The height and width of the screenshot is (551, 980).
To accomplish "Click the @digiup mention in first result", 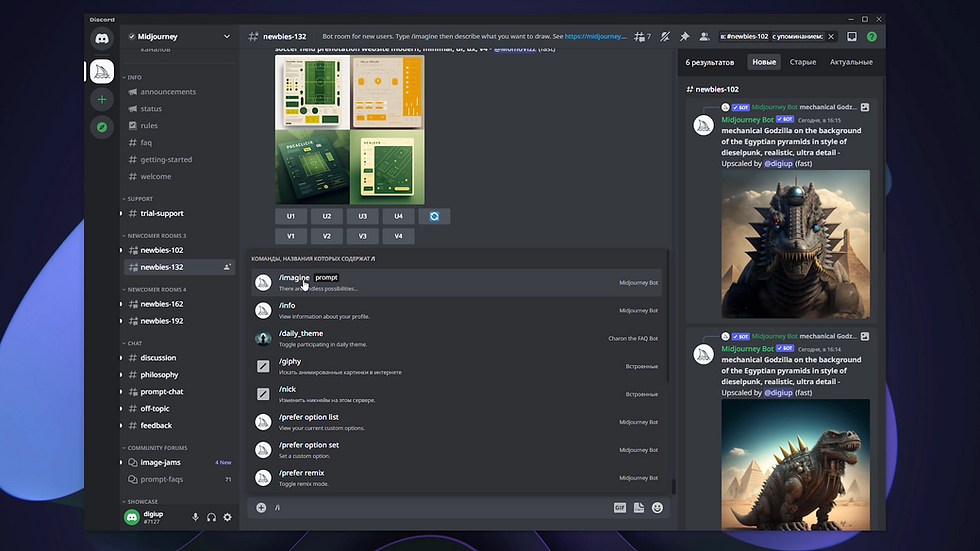I will [x=778, y=164].
